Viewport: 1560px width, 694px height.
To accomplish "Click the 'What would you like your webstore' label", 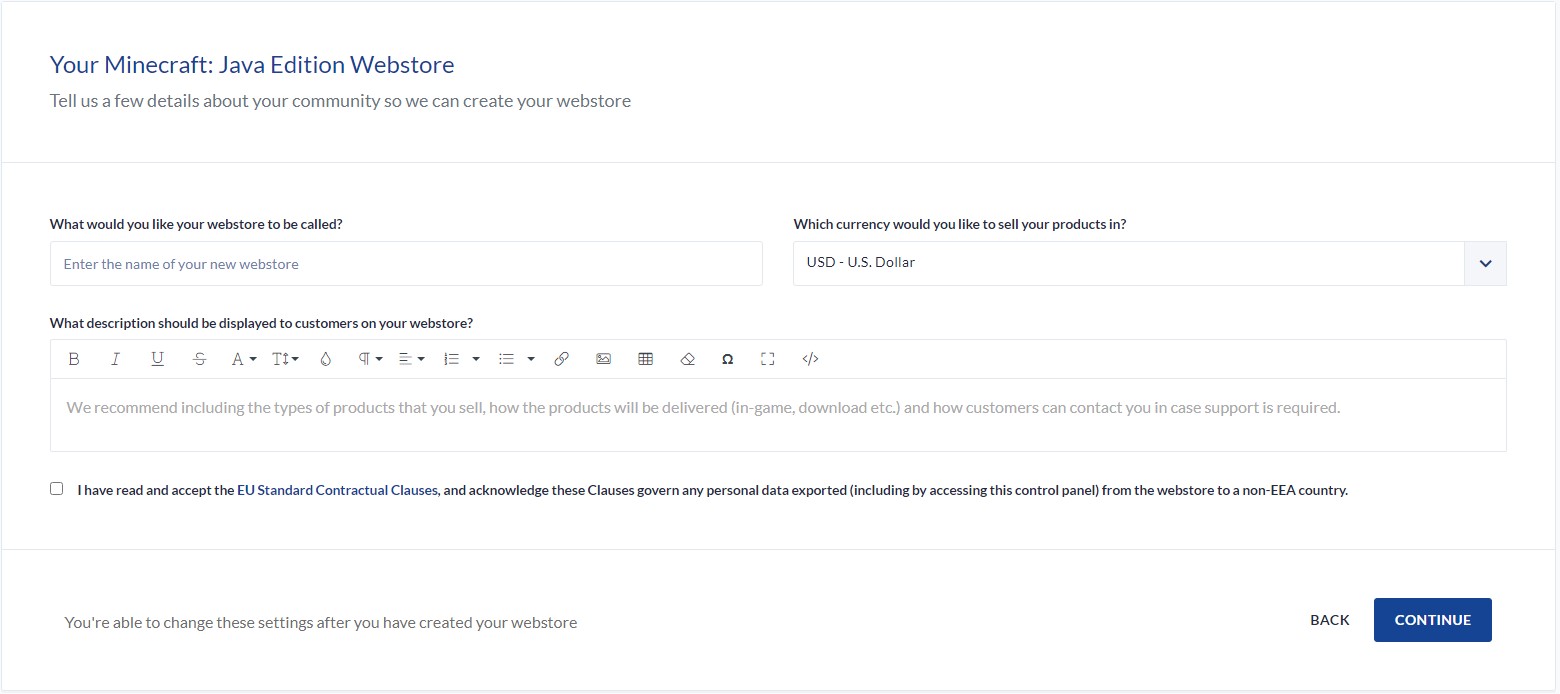I will (x=196, y=224).
